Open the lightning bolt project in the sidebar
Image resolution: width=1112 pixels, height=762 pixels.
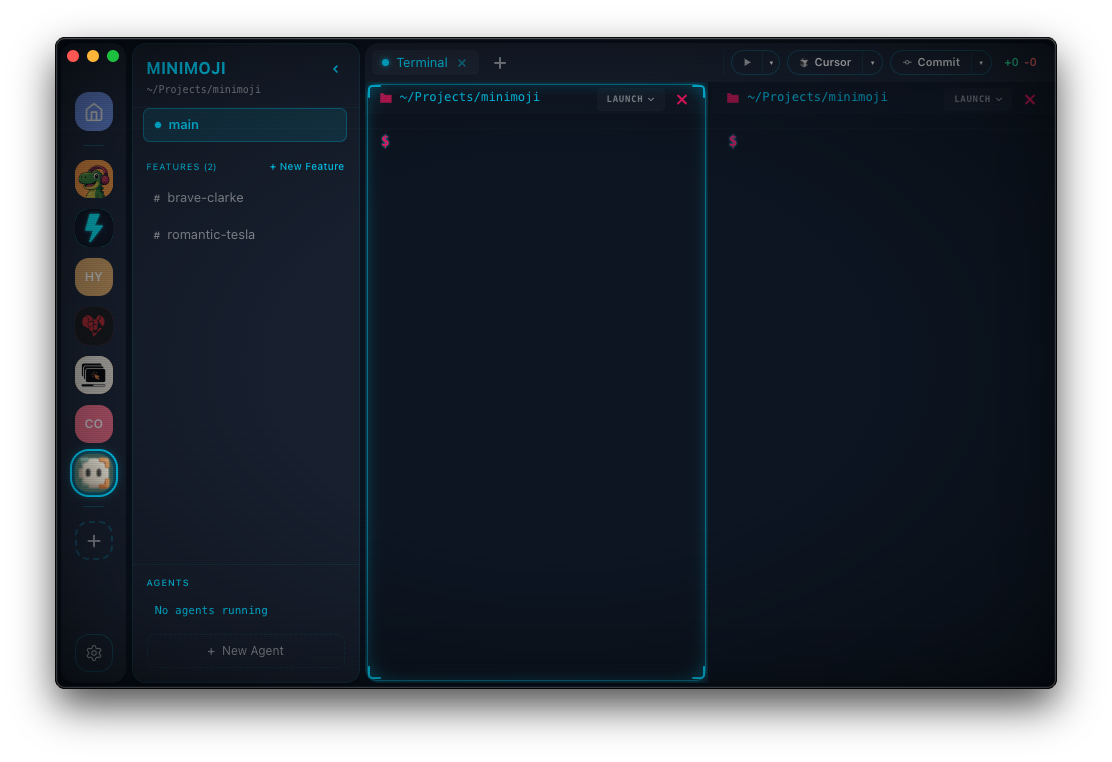coord(93,227)
